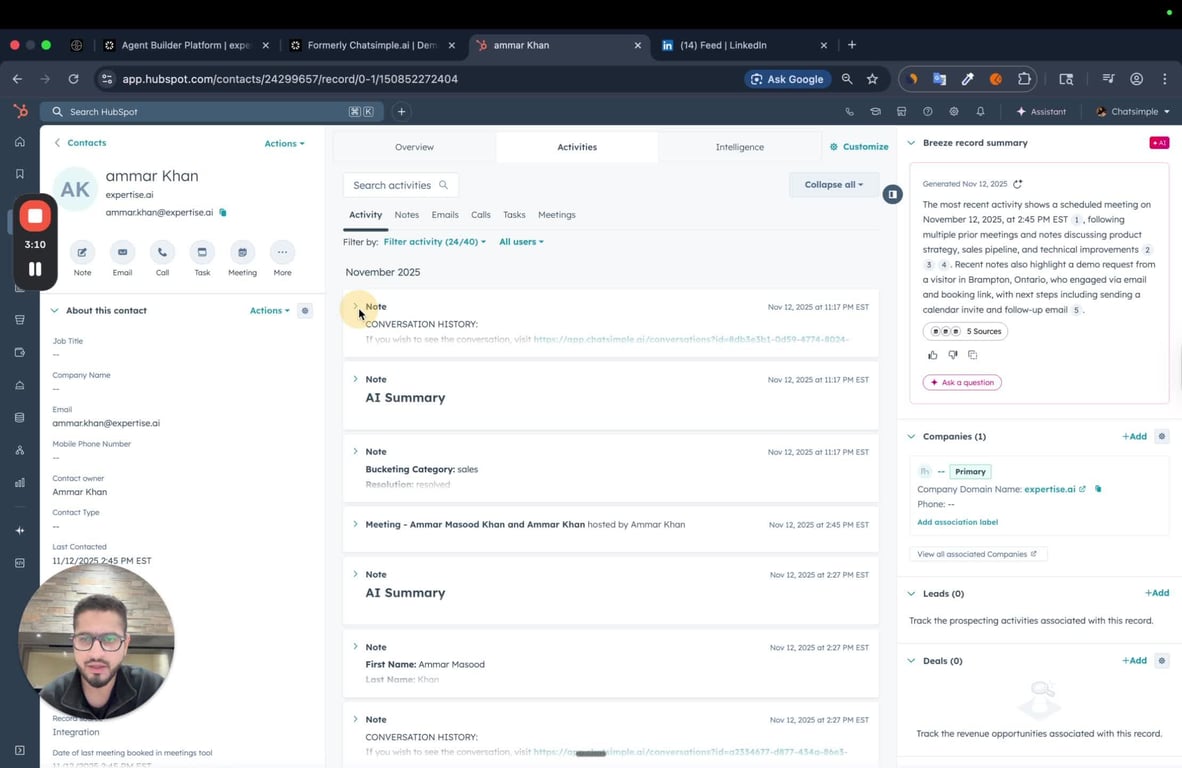
Task: Select the Calls activity tab
Action: tap(480, 215)
